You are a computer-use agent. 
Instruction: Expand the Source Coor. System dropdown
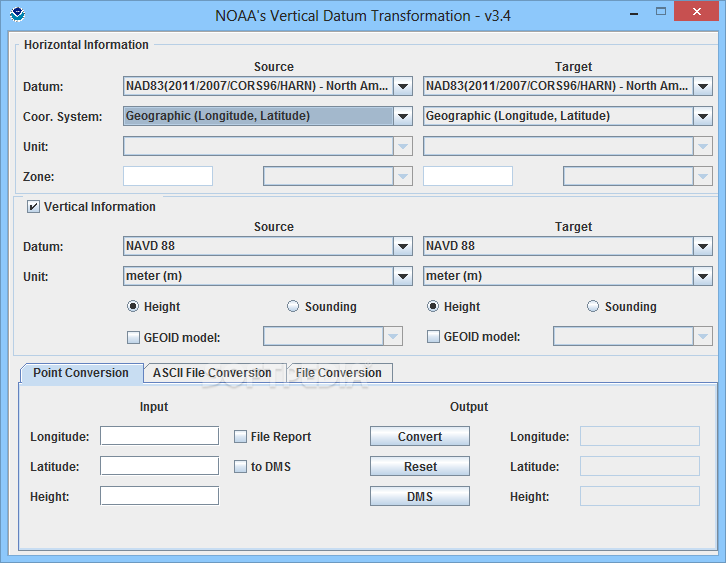tap(268, 116)
